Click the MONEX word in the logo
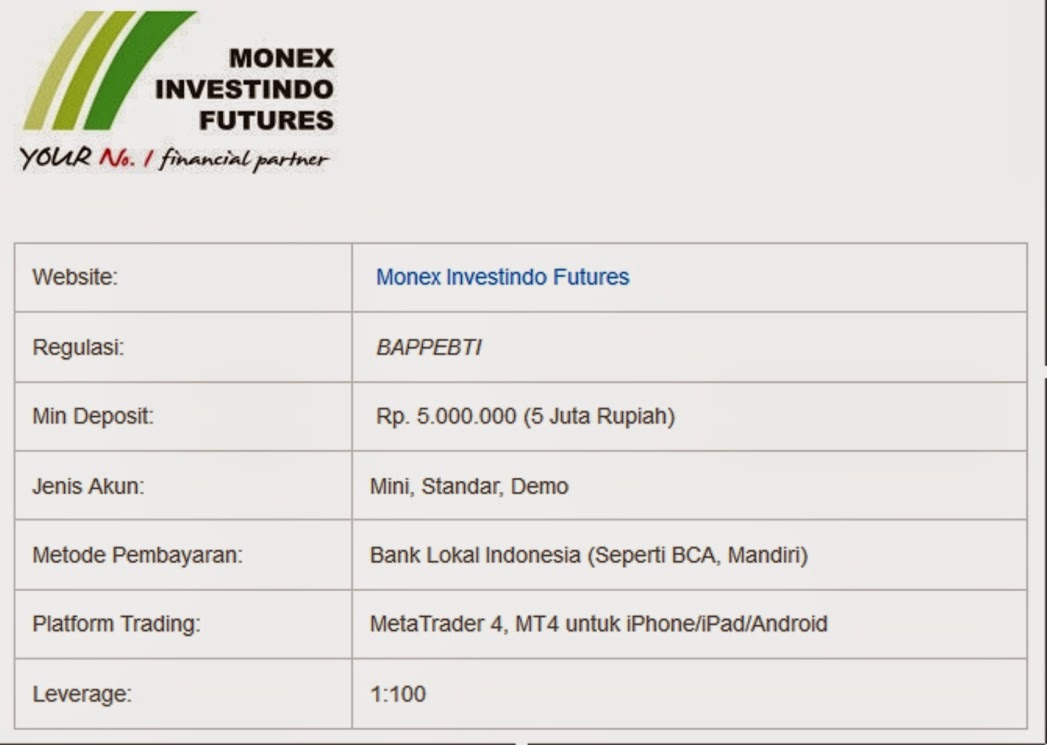1047x745 pixels. click(x=281, y=58)
